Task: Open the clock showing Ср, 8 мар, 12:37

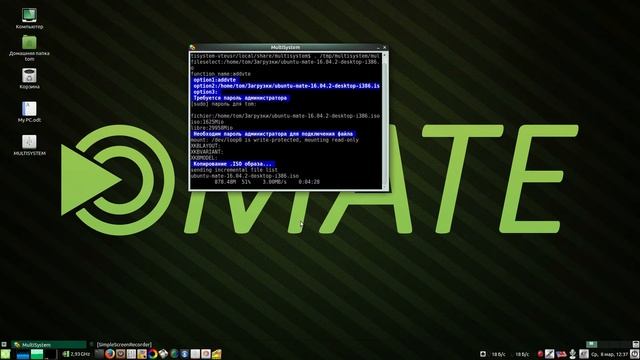Action: (x=609, y=354)
